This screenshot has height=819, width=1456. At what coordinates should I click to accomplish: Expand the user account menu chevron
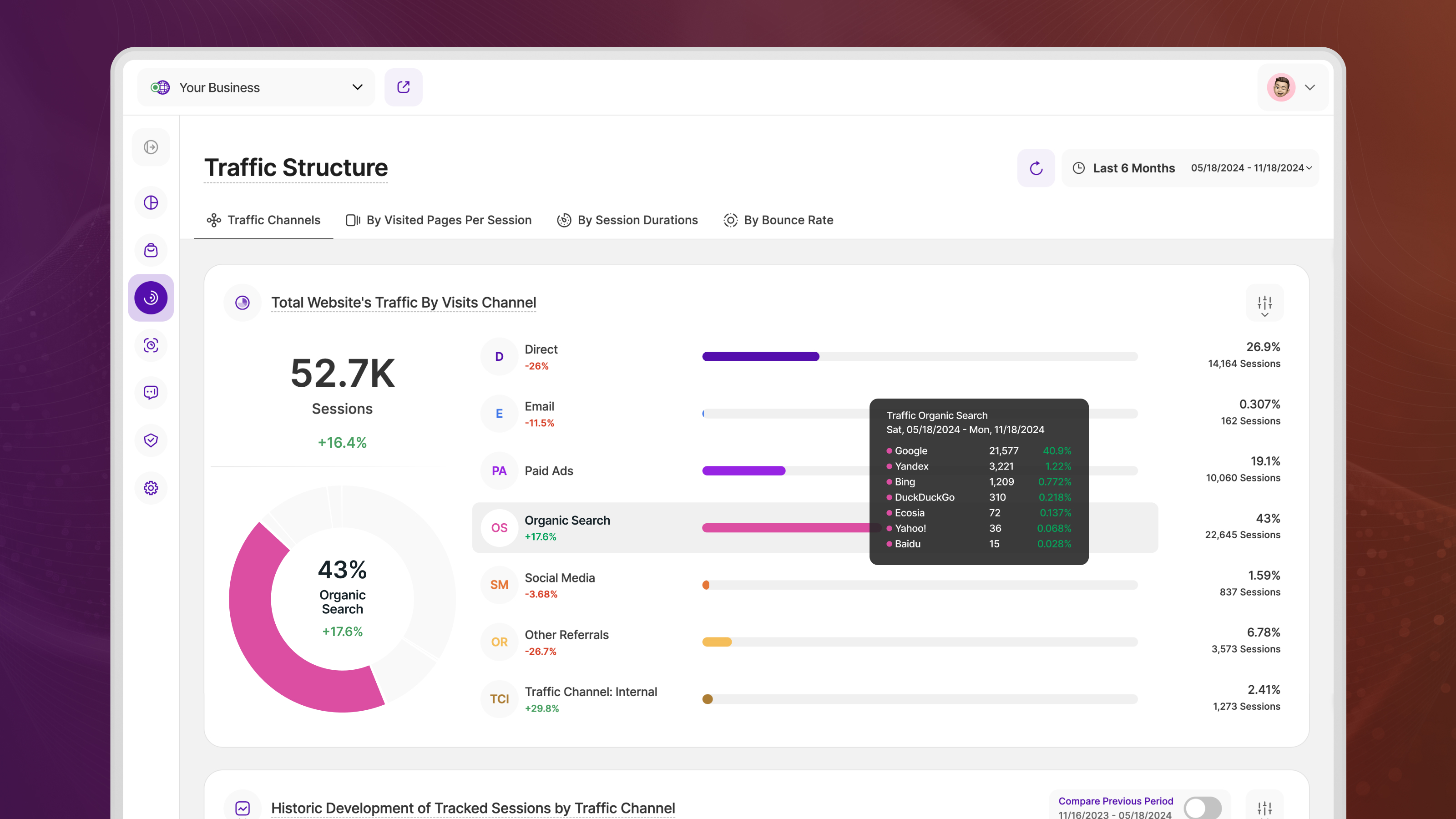pyautogui.click(x=1309, y=88)
